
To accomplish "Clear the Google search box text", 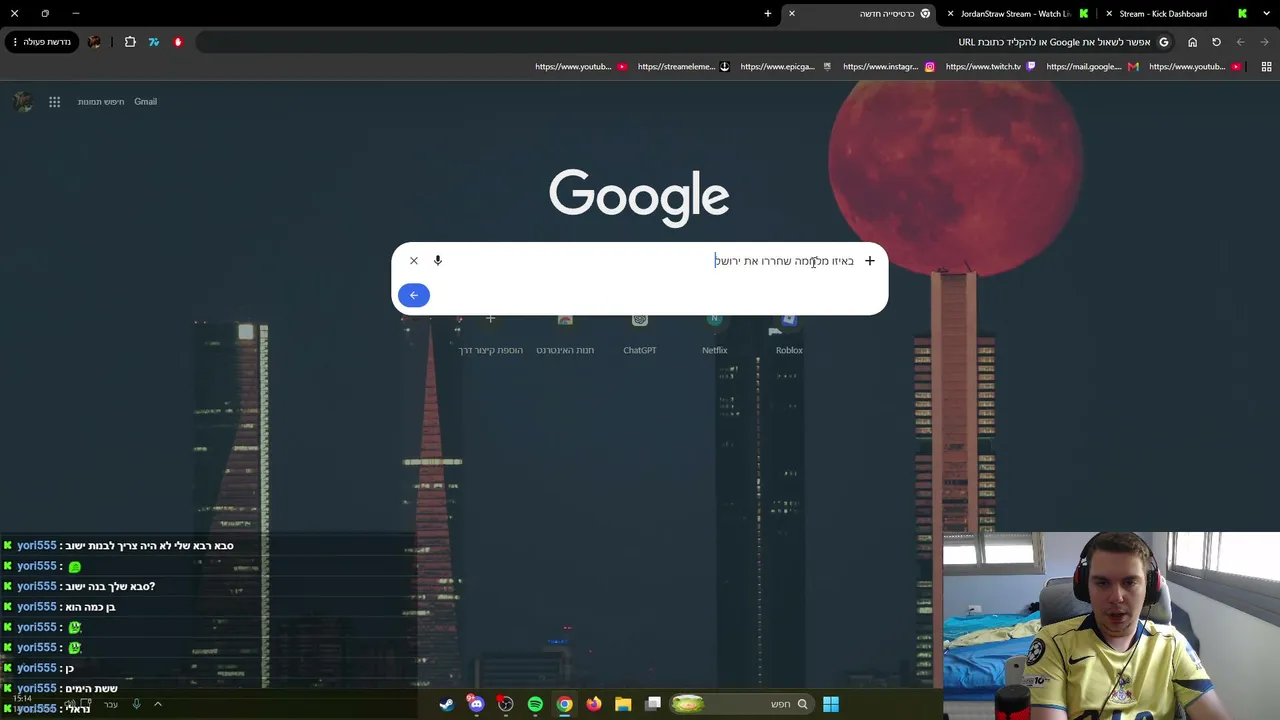I will pos(414,261).
